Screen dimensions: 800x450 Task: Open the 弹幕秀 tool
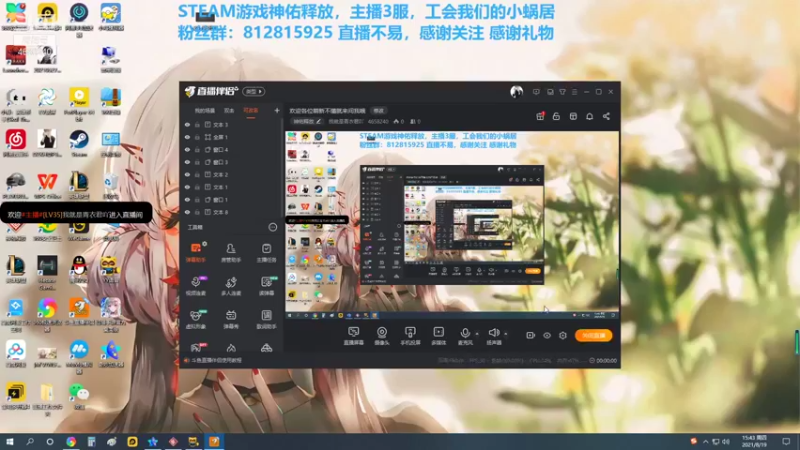[x=231, y=319]
